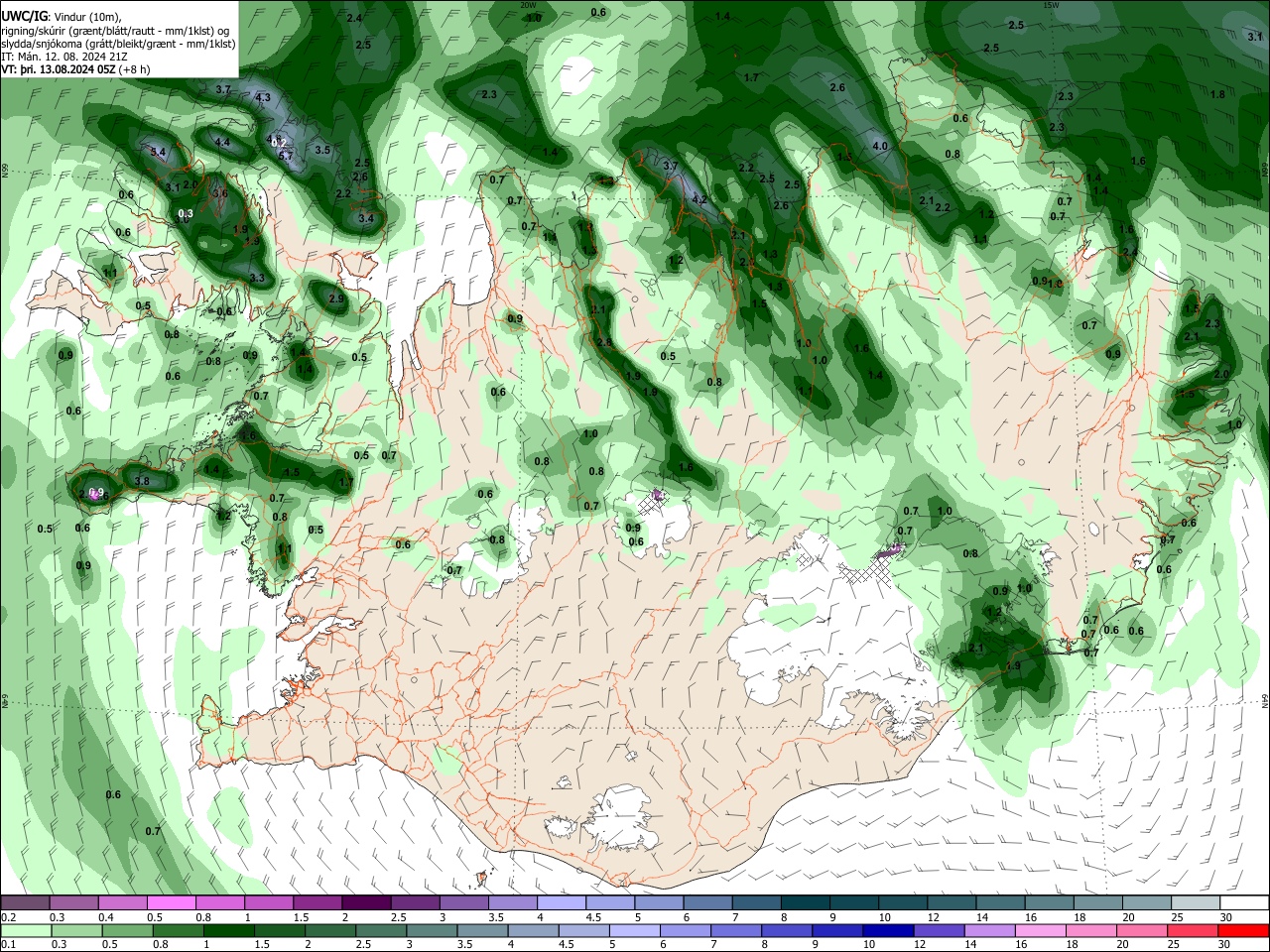Click the palest green 0.1 swatch in lower legend

point(26,930)
